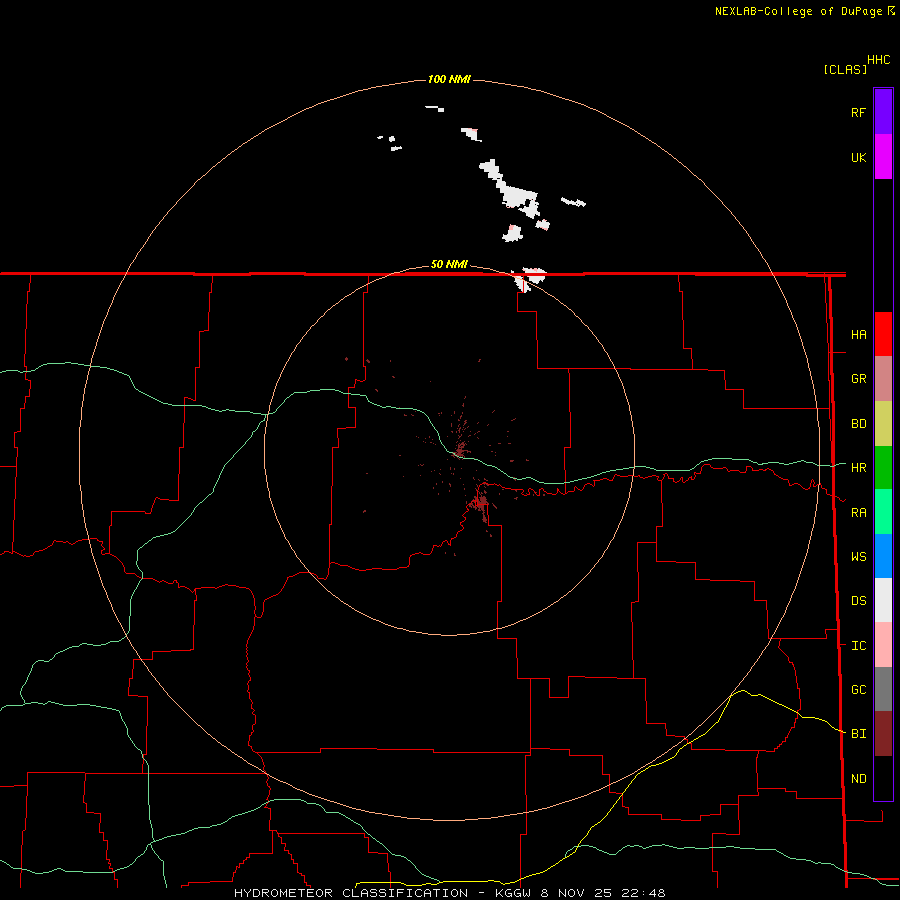Click the ND black legend color swatch

(883, 778)
